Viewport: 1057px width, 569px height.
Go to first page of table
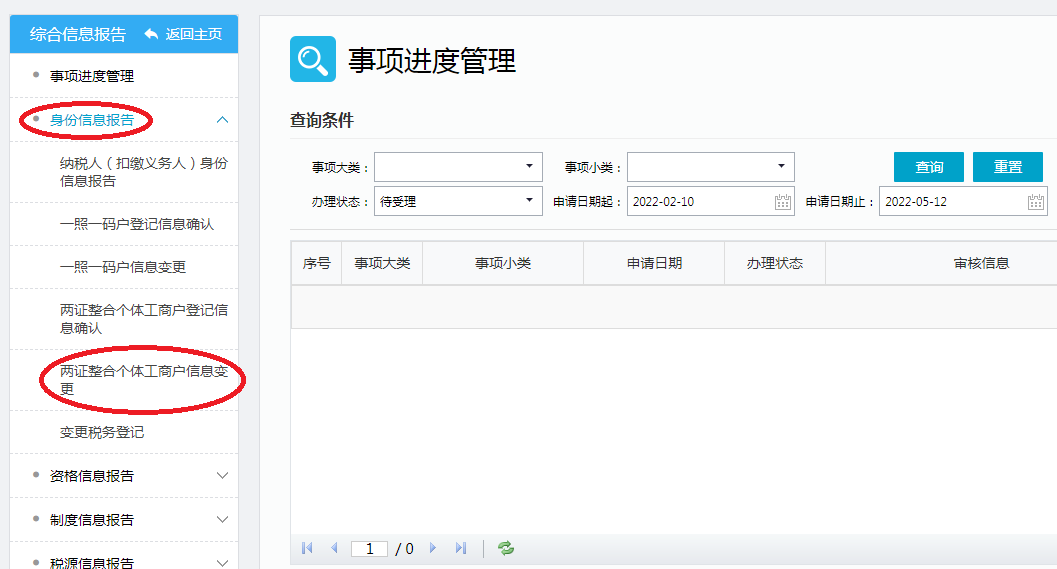tap(307, 548)
